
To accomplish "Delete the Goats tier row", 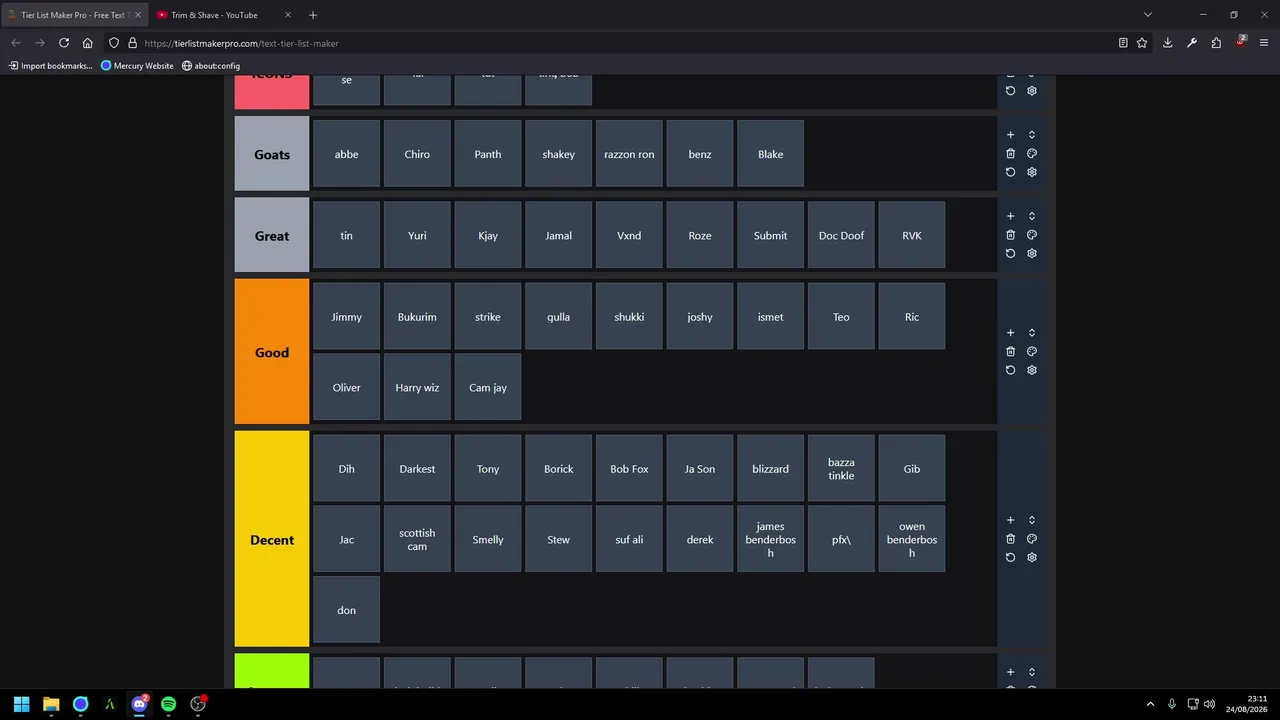I will (1010, 154).
